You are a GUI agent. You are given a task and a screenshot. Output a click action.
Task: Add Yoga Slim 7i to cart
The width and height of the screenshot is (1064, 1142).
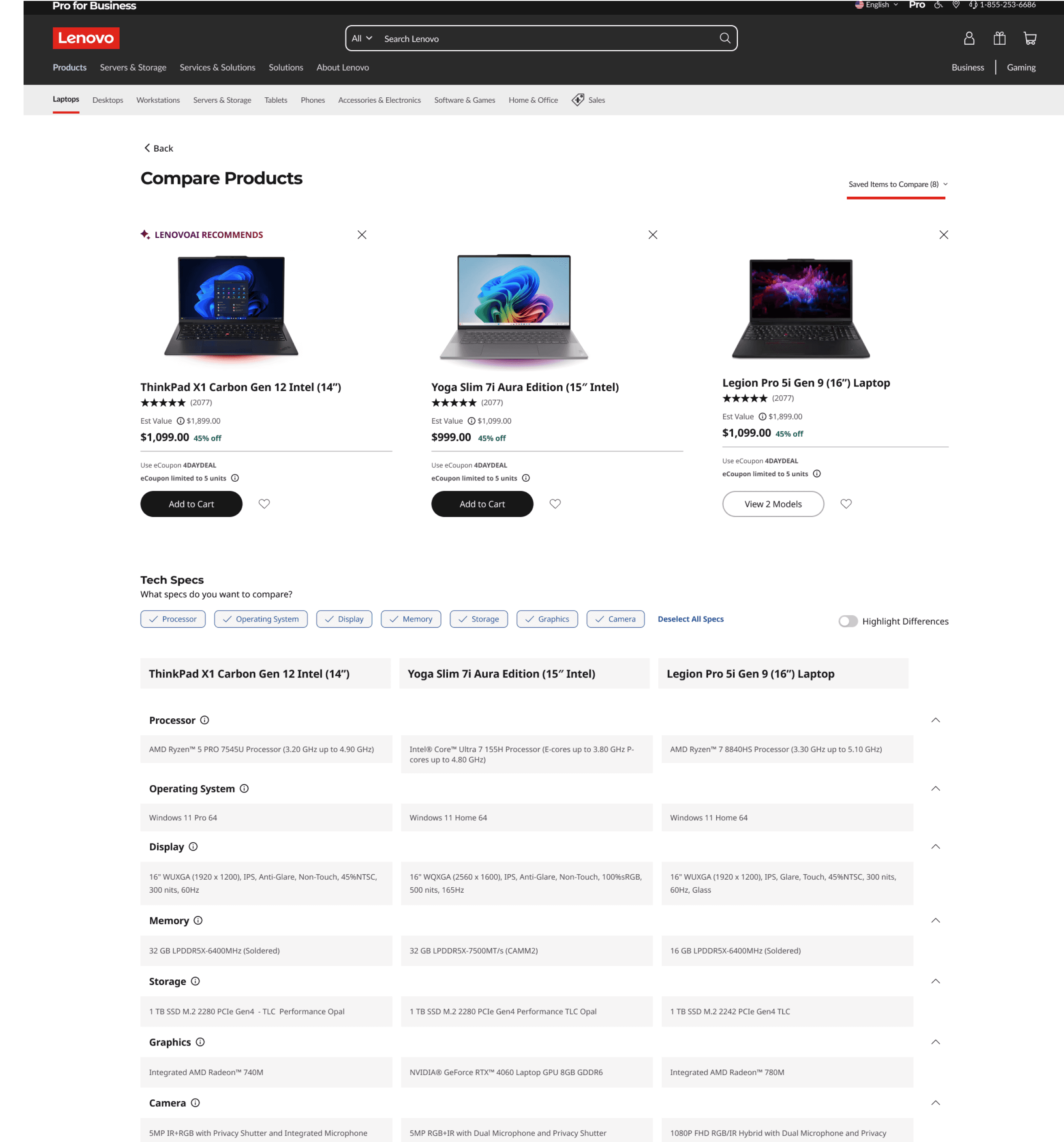[x=482, y=504]
